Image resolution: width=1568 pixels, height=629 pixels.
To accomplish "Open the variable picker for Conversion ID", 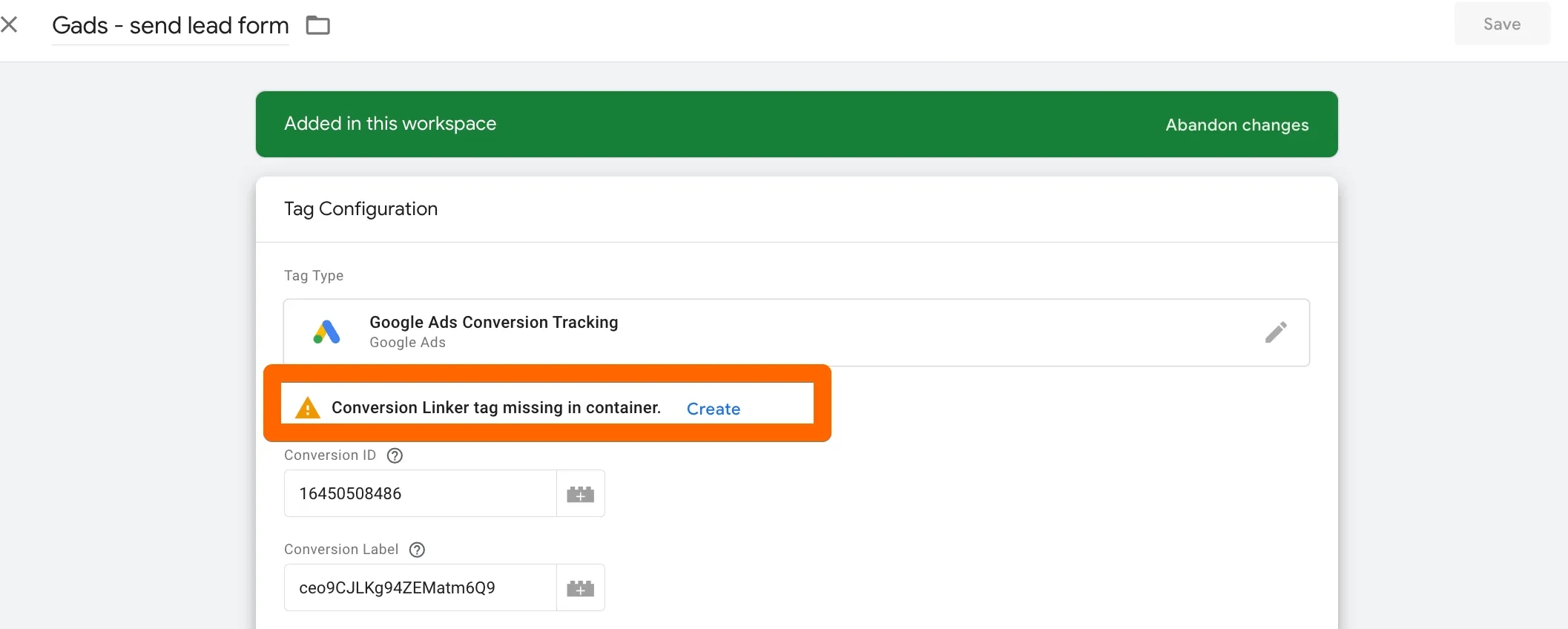I will click(x=581, y=494).
